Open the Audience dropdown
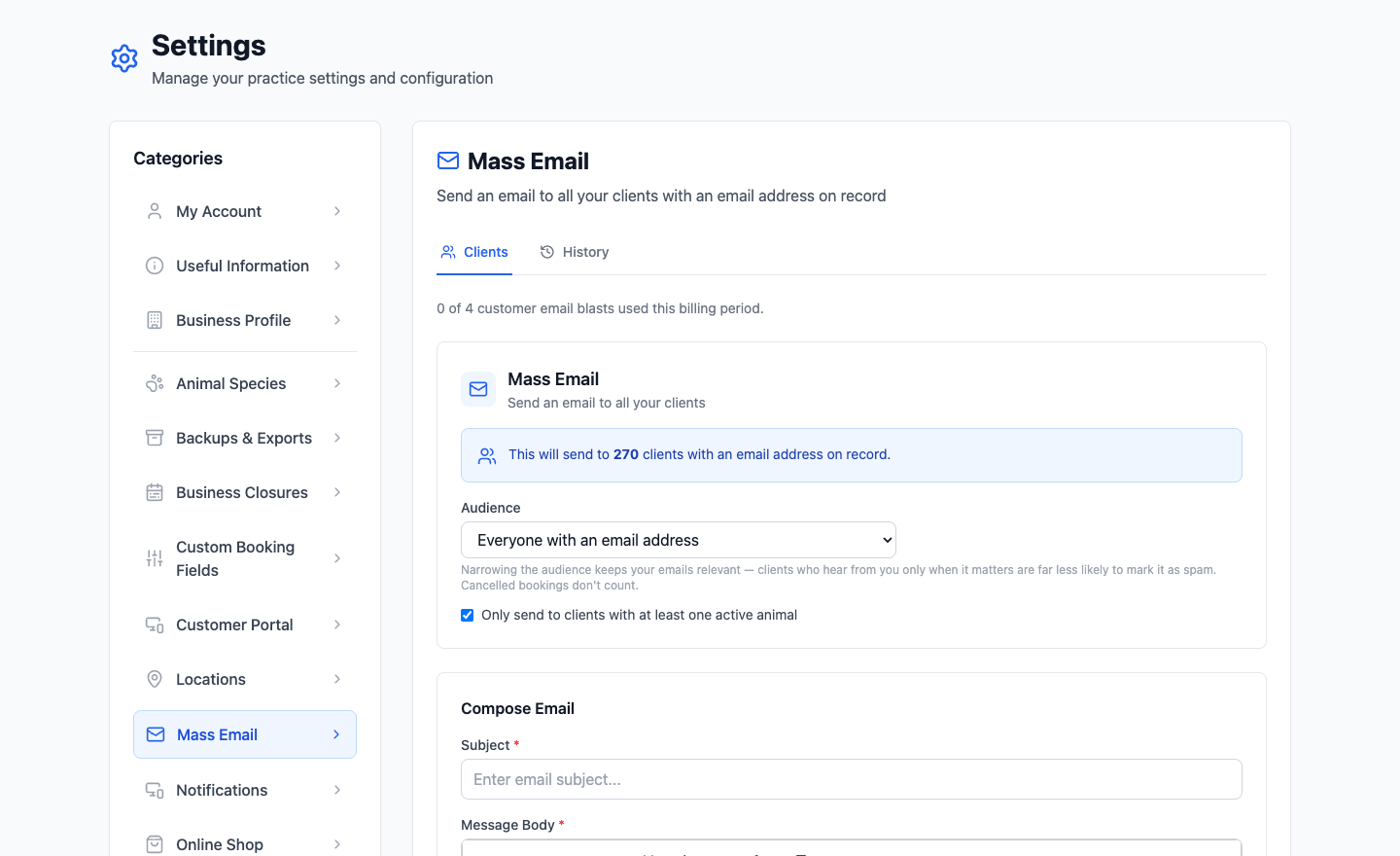The image size is (1400, 856). point(679,540)
